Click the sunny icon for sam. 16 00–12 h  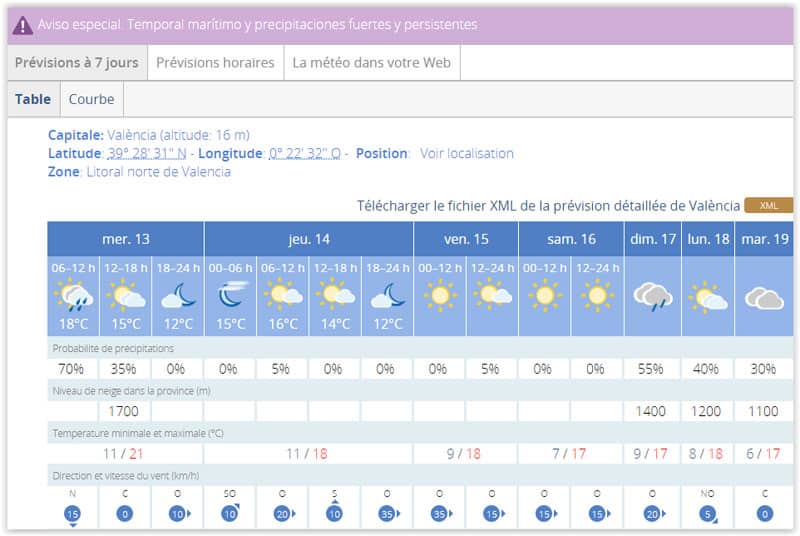(544, 295)
